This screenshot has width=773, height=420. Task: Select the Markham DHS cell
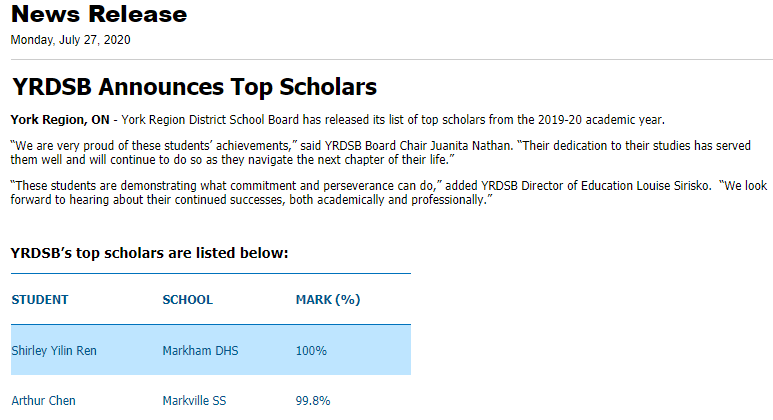(200, 350)
